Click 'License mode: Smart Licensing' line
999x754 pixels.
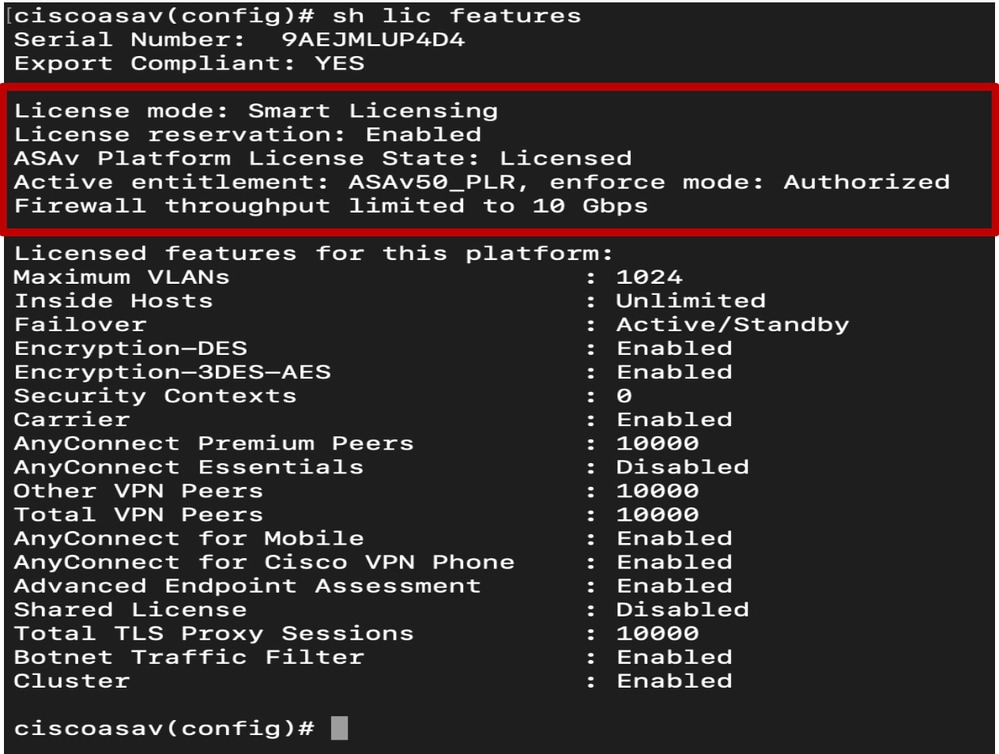(256, 111)
